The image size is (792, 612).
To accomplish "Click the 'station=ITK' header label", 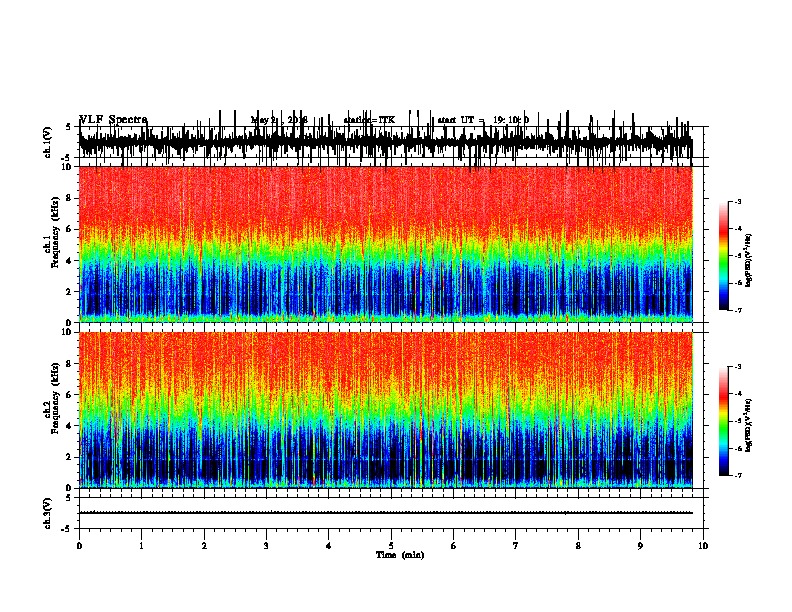I will tap(369, 120).
